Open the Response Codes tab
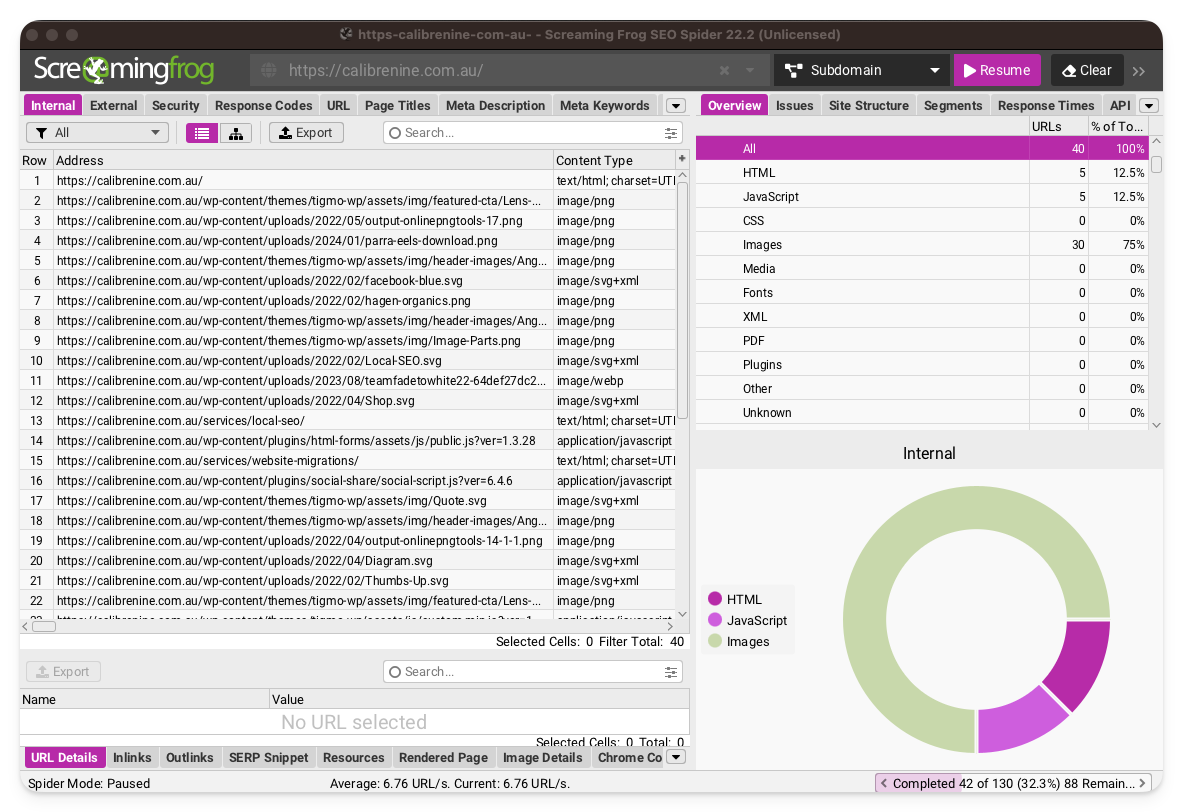Image resolution: width=1183 pixels, height=812 pixels. (263, 106)
